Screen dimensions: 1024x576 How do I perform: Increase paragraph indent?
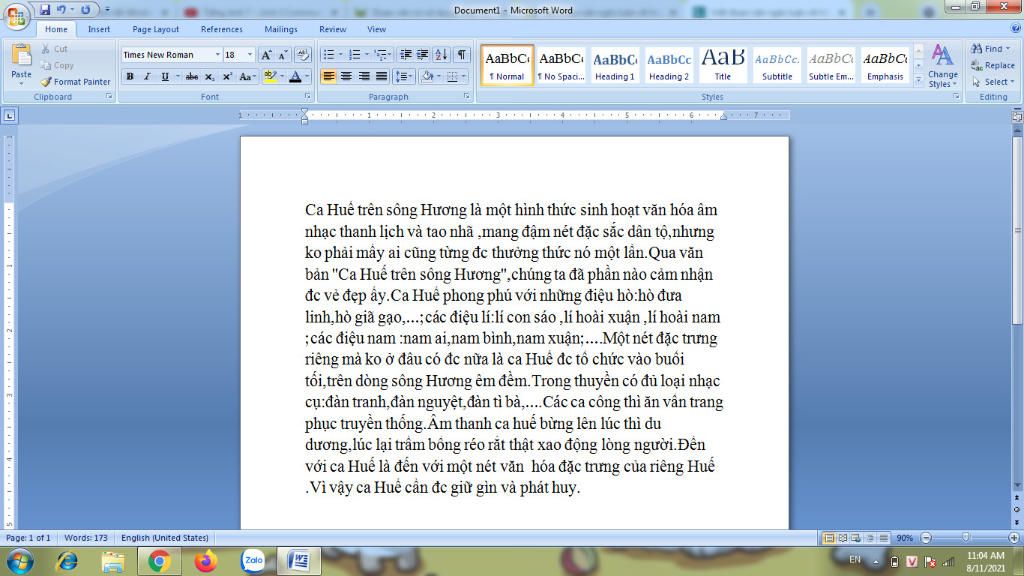coord(423,55)
